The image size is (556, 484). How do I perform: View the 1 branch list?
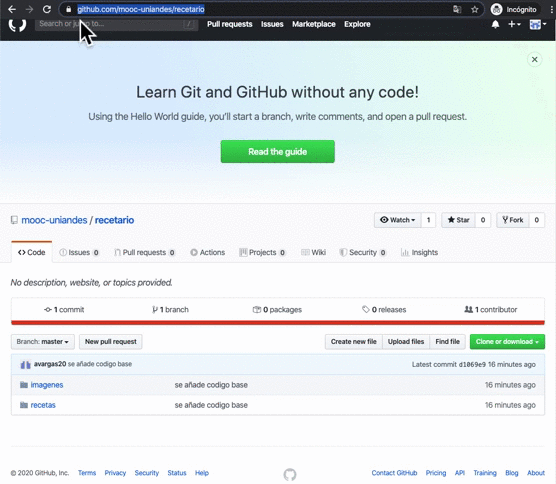pyautogui.click(x=171, y=310)
